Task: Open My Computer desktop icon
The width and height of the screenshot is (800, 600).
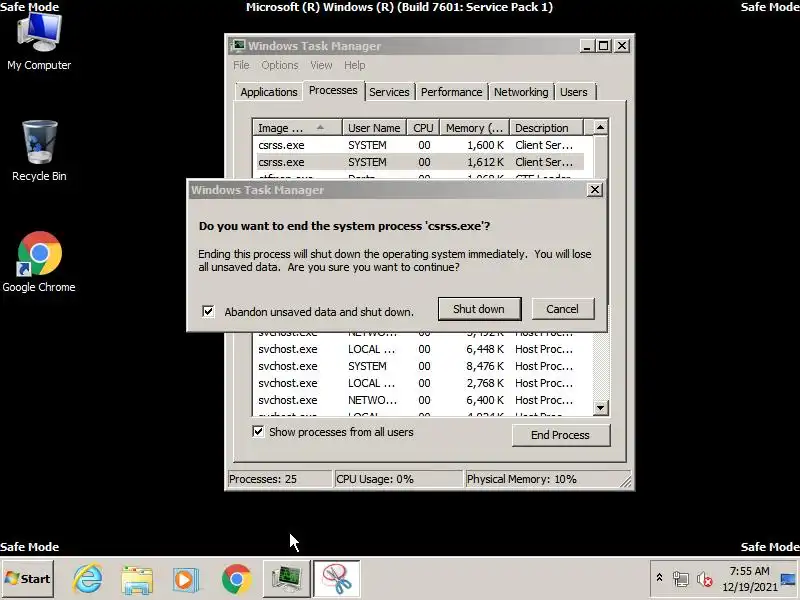Action: [x=39, y=42]
